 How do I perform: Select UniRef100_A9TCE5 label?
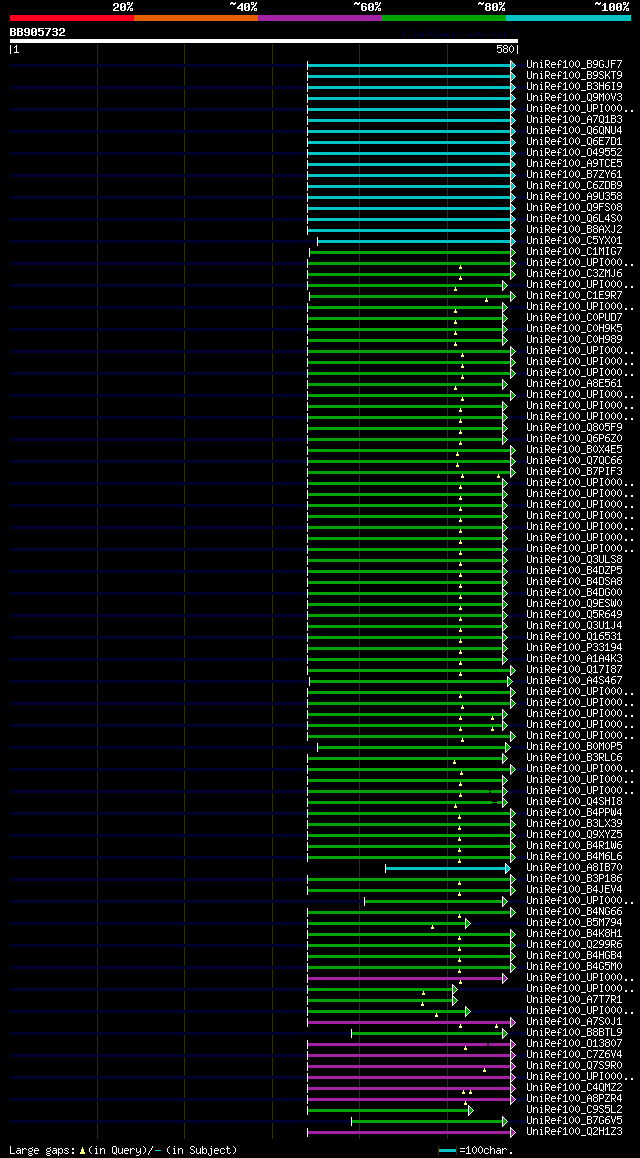coord(574,163)
